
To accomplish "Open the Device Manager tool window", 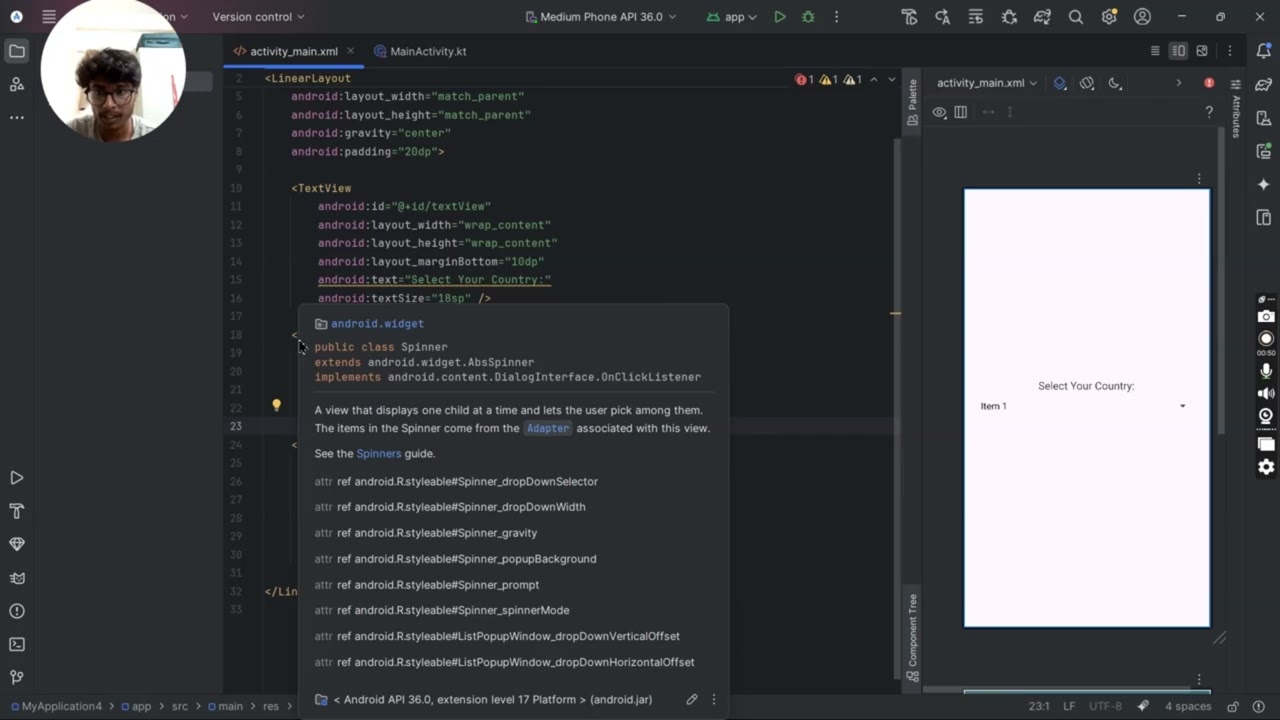I will click(1264, 118).
